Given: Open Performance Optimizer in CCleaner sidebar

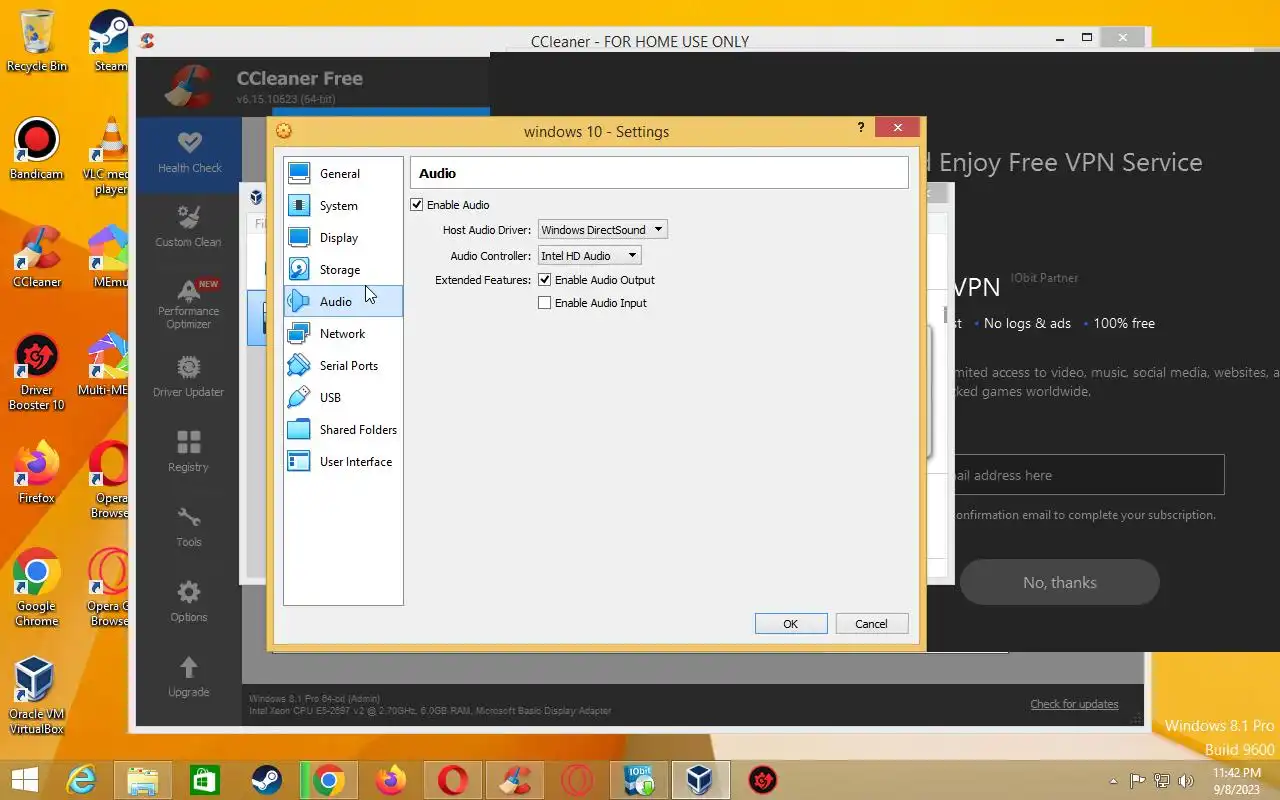Looking at the screenshot, I should [x=189, y=303].
